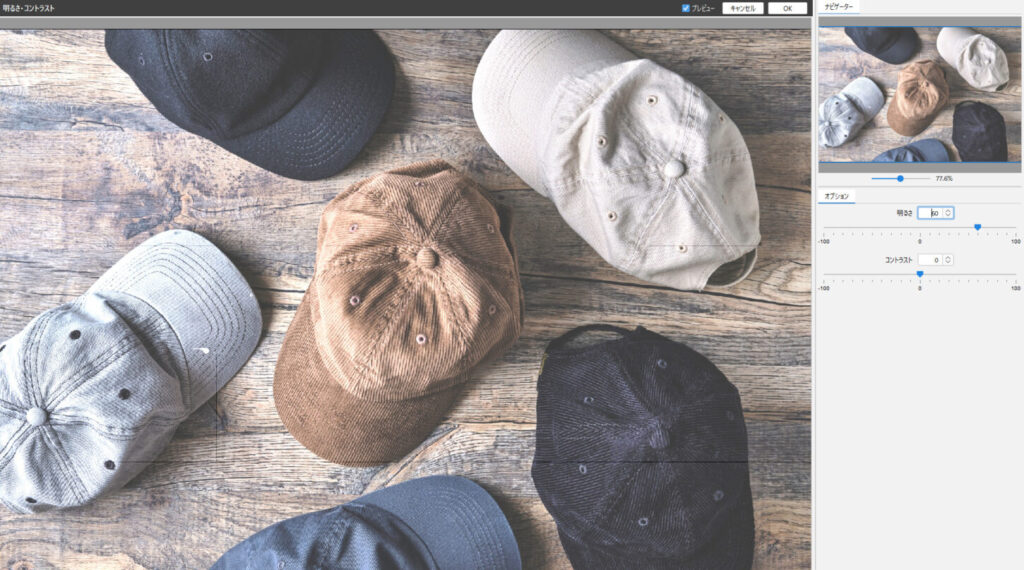
Task: Click the 明るさ・コントラスト dialog title
Action: tap(29, 8)
